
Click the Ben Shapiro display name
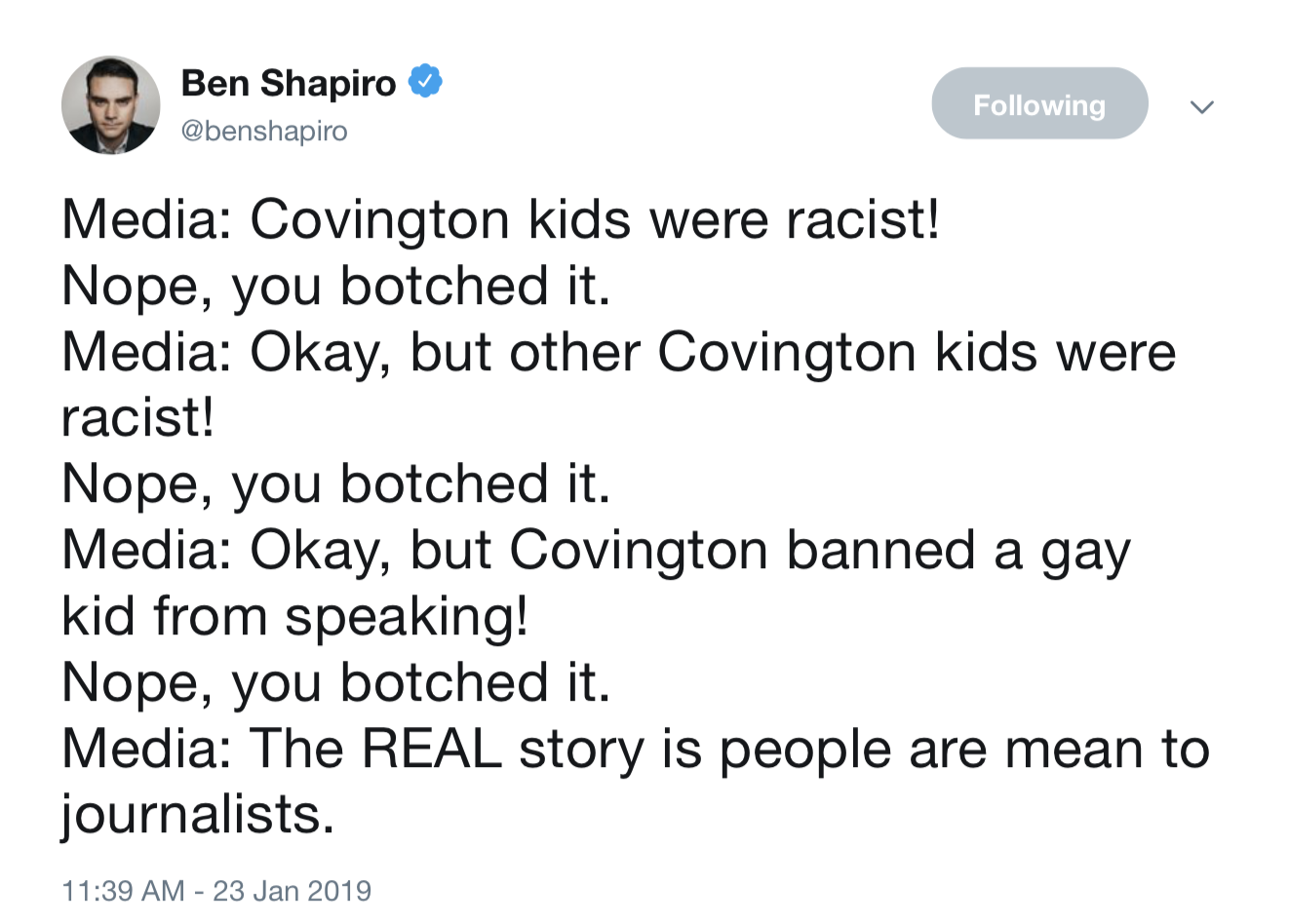pyautogui.click(x=289, y=83)
